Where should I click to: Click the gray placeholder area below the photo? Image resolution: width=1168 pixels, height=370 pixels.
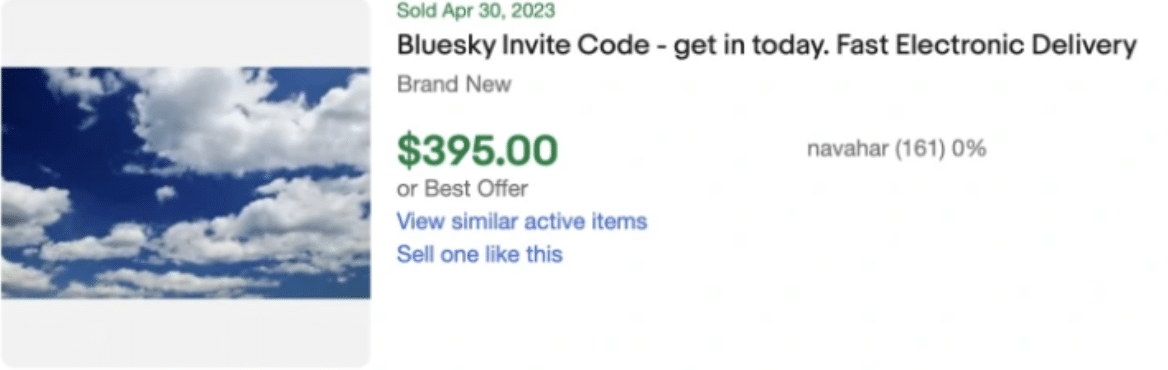tap(185, 333)
